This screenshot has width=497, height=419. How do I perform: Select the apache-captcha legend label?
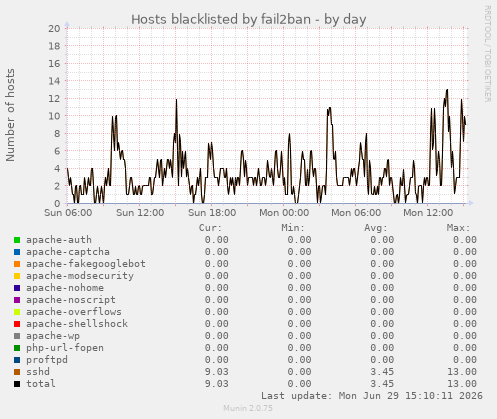(x=68, y=252)
